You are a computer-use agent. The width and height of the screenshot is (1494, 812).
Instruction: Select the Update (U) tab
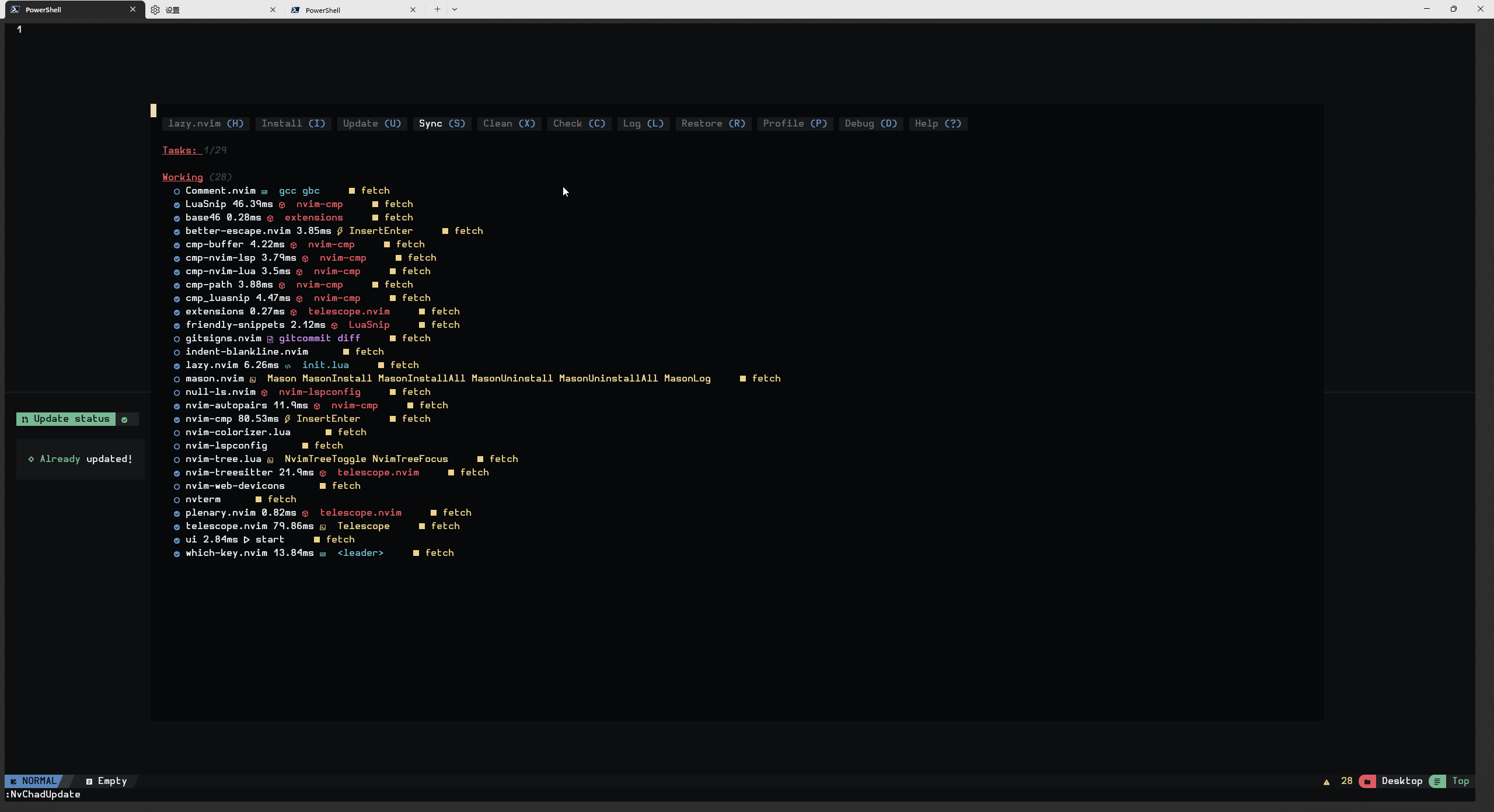click(x=372, y=124)
